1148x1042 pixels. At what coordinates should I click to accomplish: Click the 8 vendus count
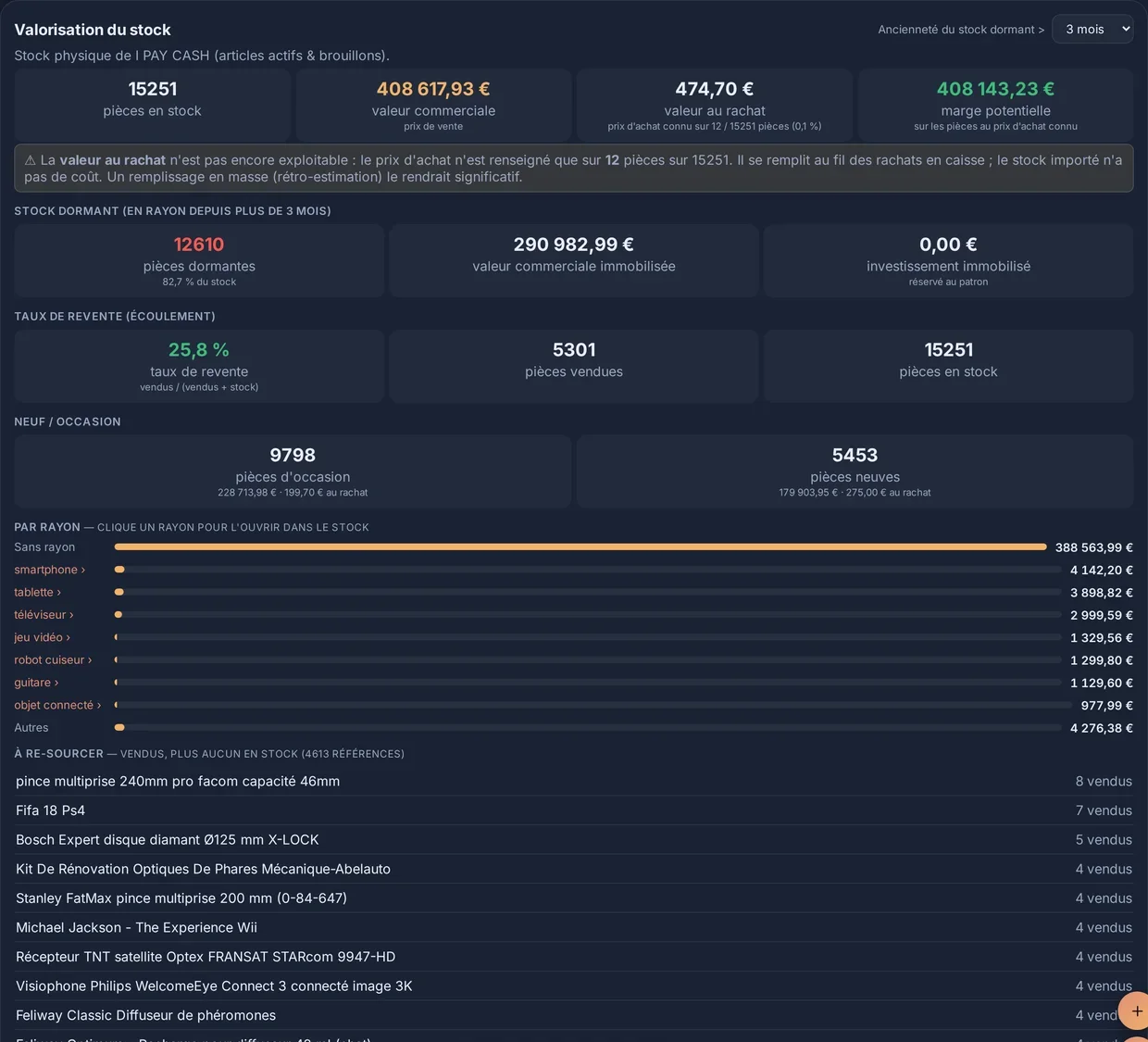tap(1104, 781)
